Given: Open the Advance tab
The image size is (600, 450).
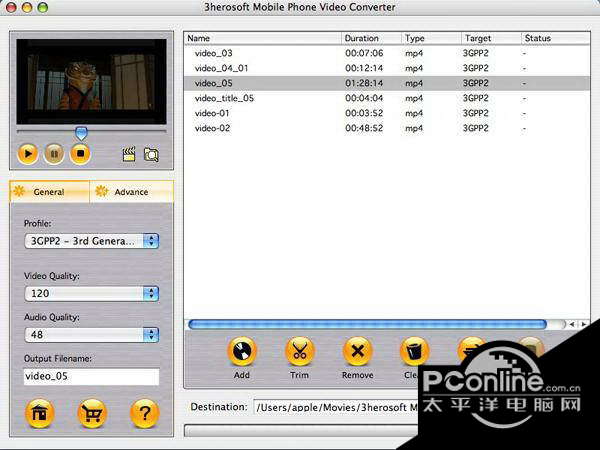Looking at the screenshot, I should click(x=132, y=192).
